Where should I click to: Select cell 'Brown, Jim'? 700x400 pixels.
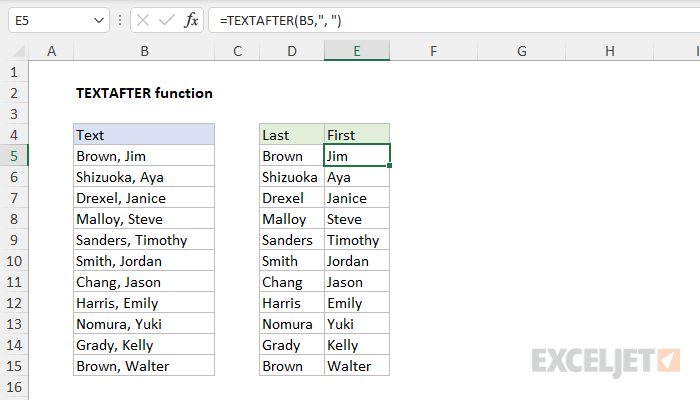click(144, 156)
